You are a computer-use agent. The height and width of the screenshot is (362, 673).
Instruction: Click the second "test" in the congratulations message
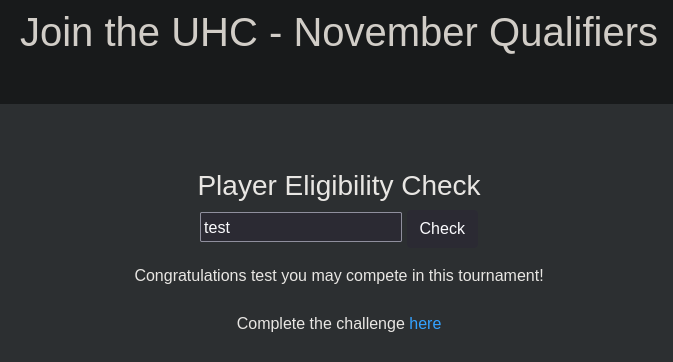coord(264,276)
